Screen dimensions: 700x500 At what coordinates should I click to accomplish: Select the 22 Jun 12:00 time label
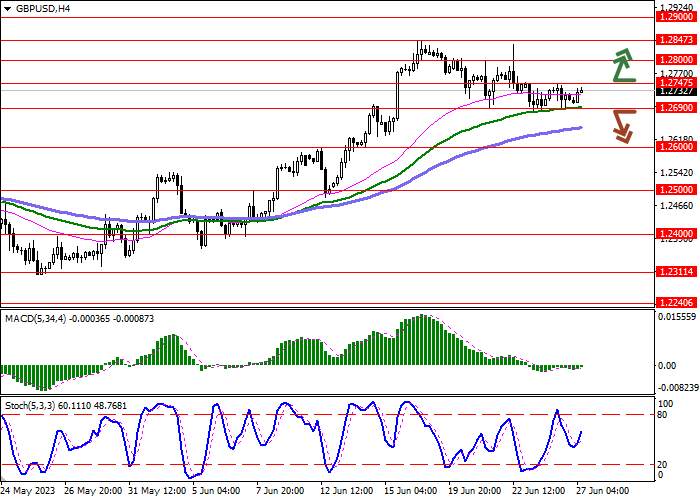539,491
